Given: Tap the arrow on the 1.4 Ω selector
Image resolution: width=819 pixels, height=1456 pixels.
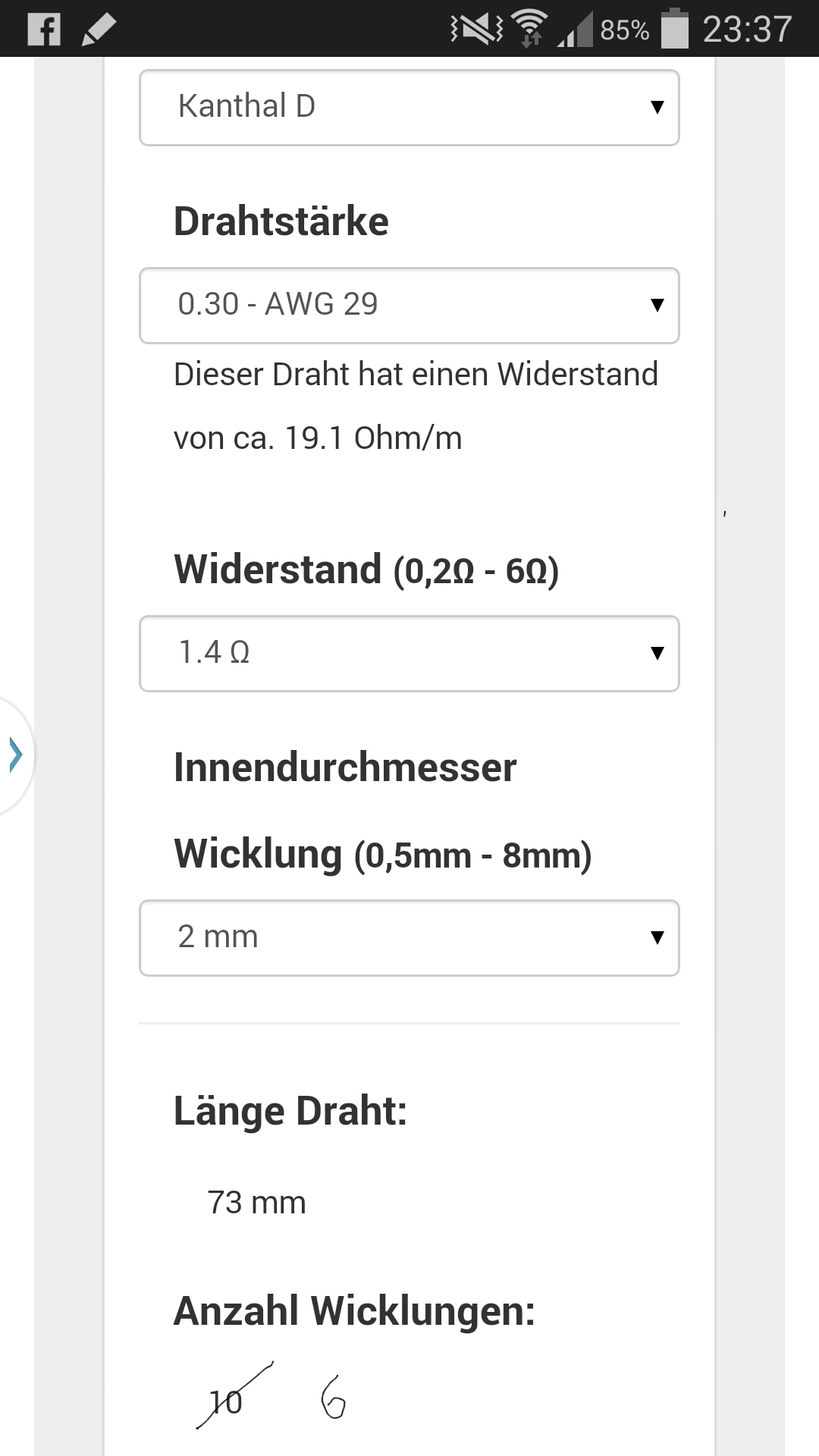Looking at the screenshot, I should (657, 653).
